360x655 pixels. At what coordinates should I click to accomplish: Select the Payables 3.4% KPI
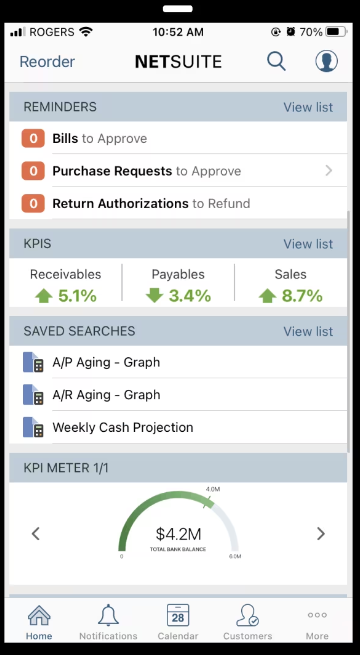[x=178, y=286]
